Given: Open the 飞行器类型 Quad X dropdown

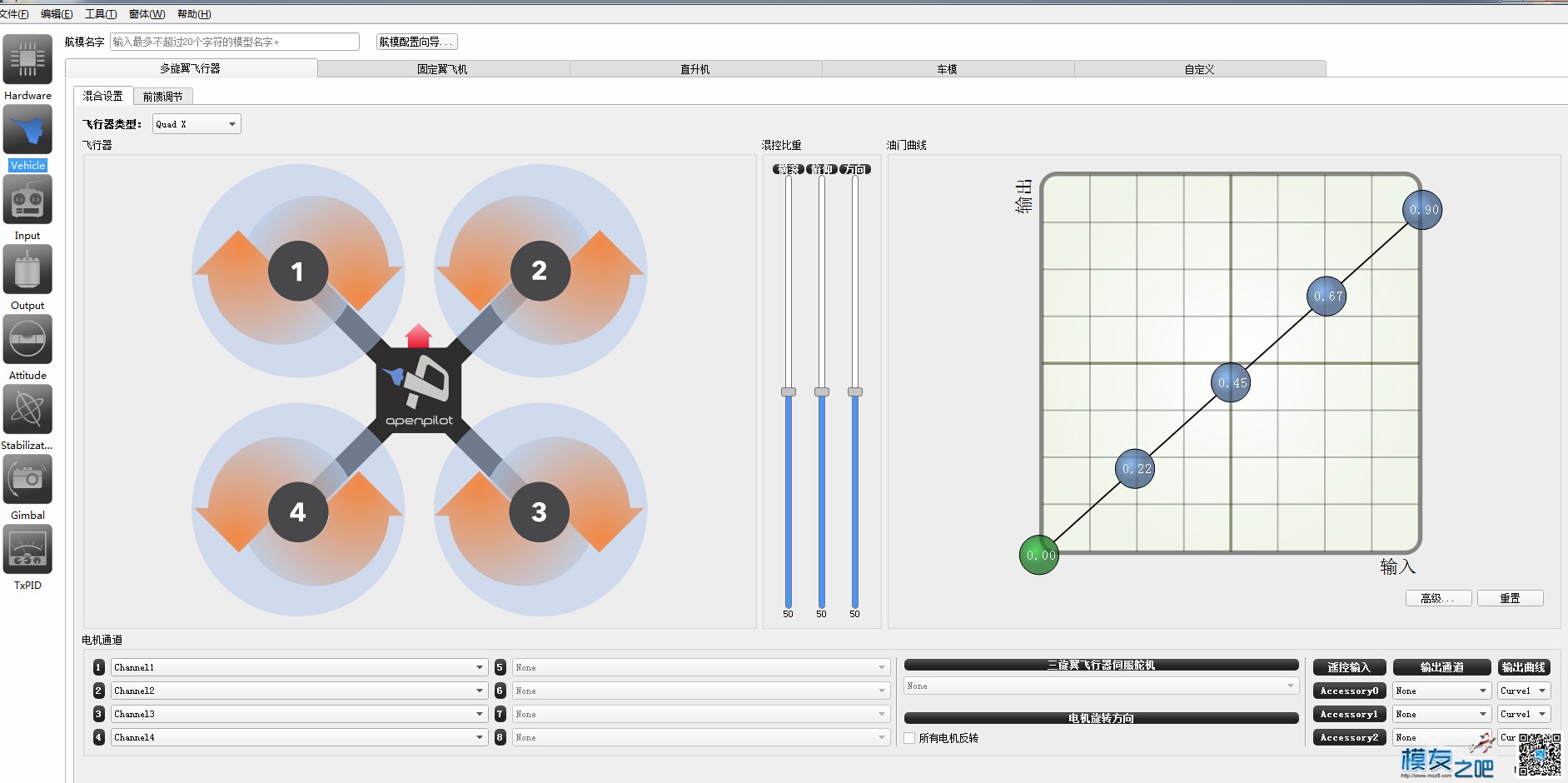Looking at the screenshot, I should 197,124.
